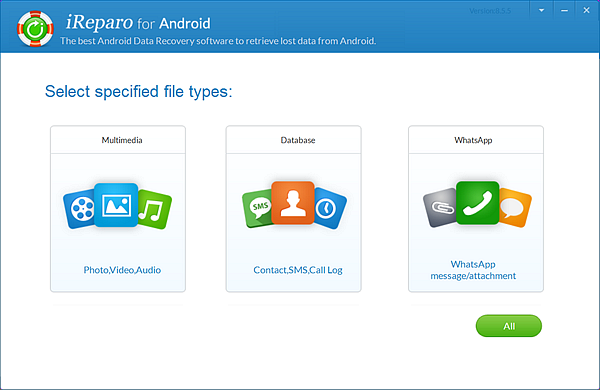The width and height of the screenshot is (600, 390).
Task: Click the video film reel icon
Action: 79,209
